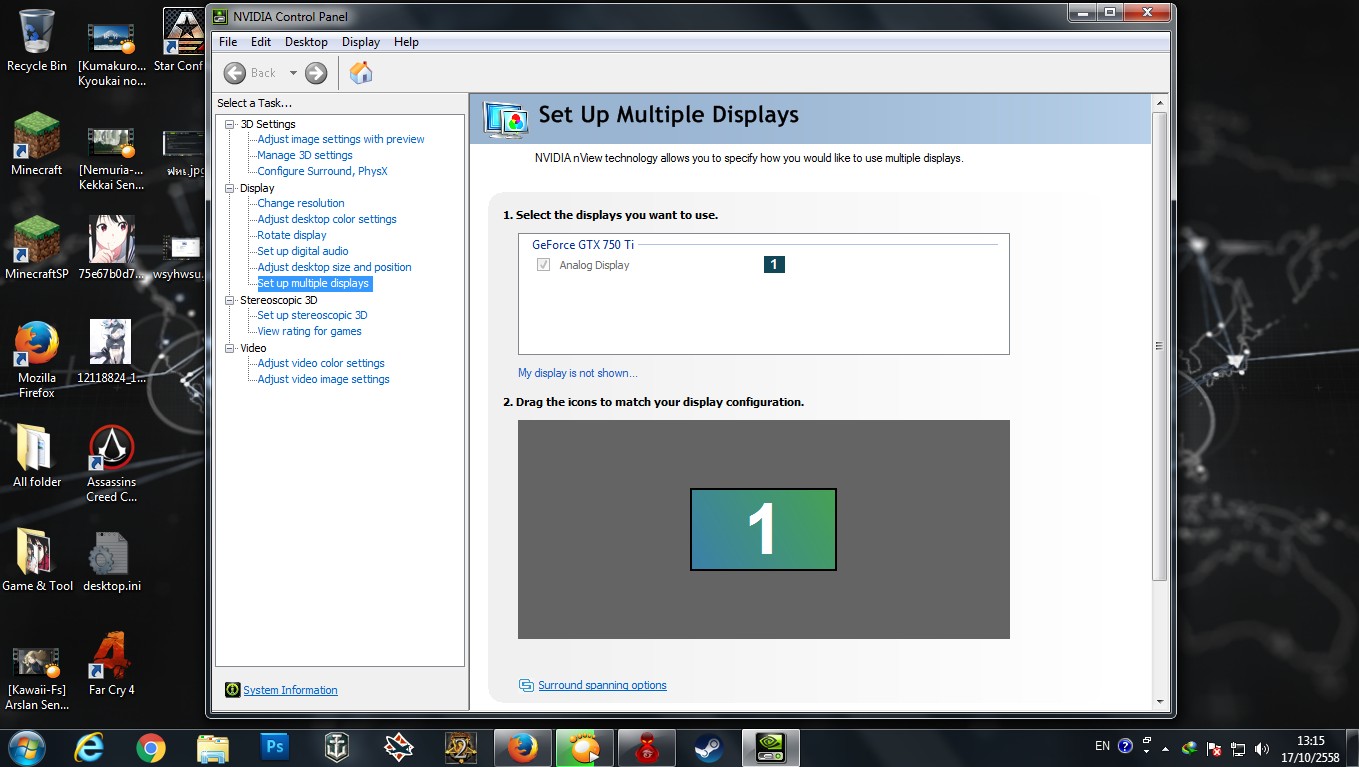Click the Forward arrow button in the toolbar

(x=316, y=73)
